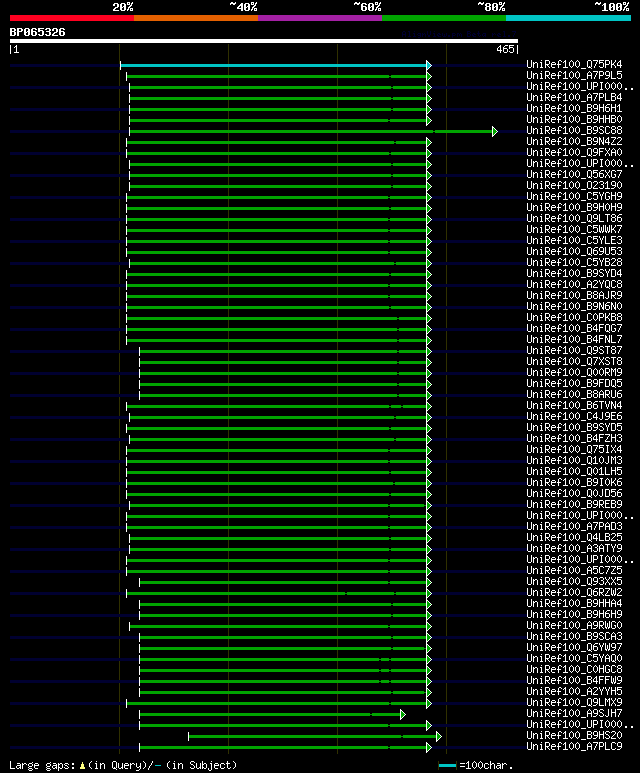Select the UniRef100_A9SJH7 label
Viewport: 640px width, 773px height.
(574, 713)
